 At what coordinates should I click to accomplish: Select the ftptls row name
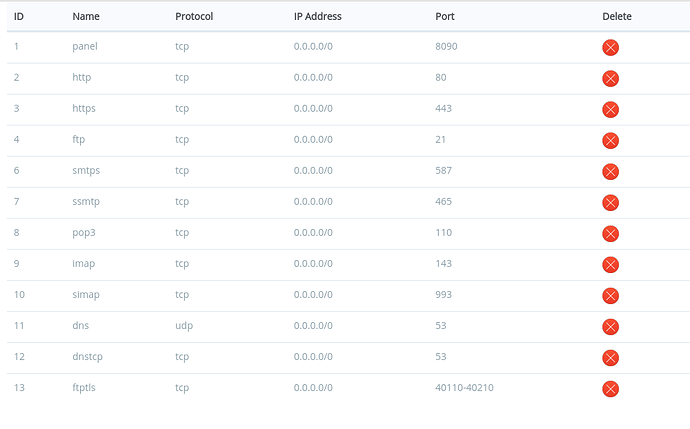tap(84, 388)
